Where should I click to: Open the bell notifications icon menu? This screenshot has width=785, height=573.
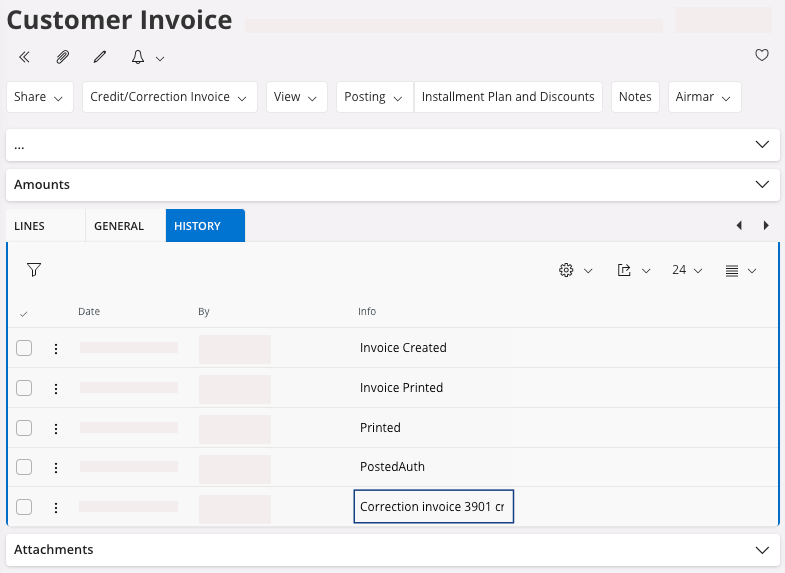tap(146, 57)
